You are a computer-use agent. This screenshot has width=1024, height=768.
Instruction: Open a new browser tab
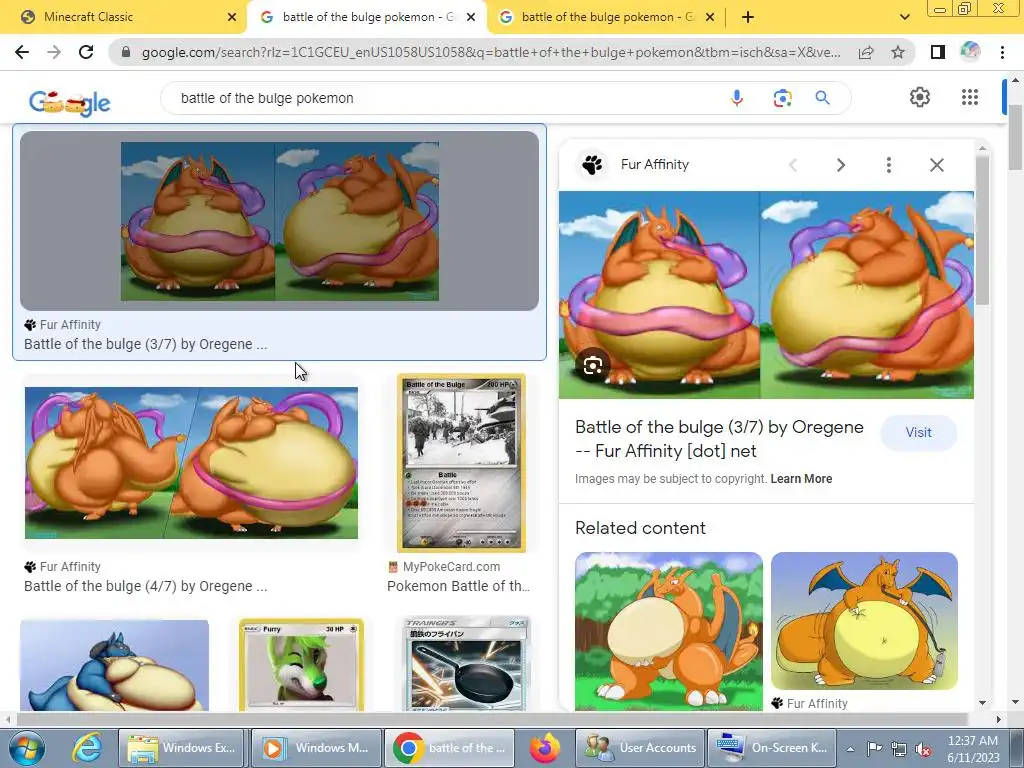[748, 17]
